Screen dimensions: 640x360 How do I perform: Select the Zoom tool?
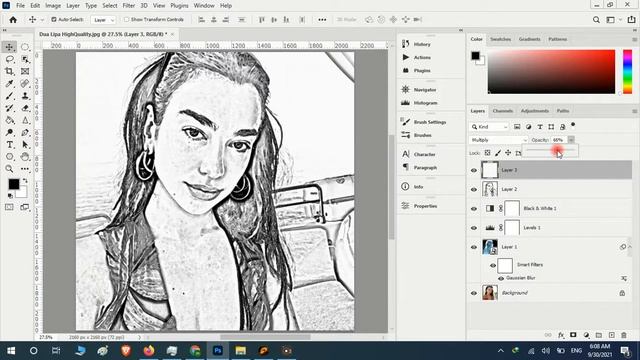[9, 169]
